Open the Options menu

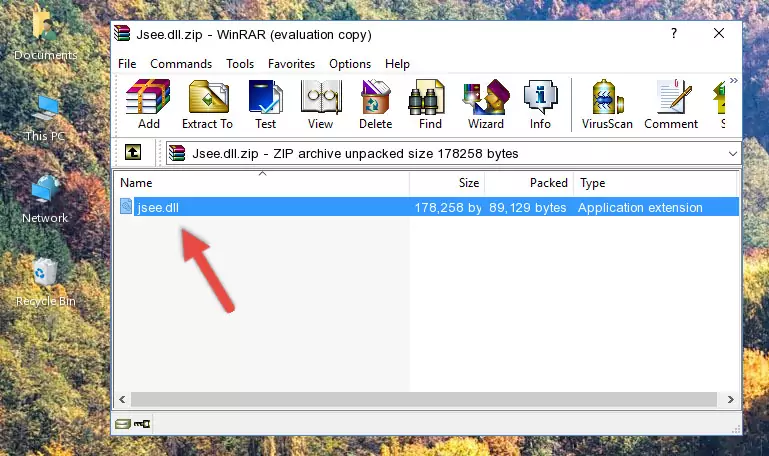click(x=350, y=64)
